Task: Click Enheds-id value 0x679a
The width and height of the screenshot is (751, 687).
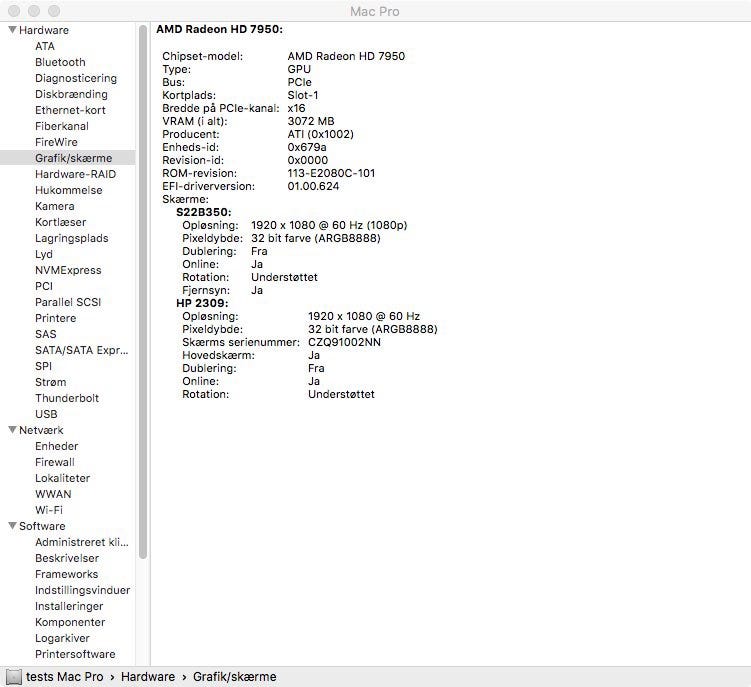Action: [x=307, y=147]
